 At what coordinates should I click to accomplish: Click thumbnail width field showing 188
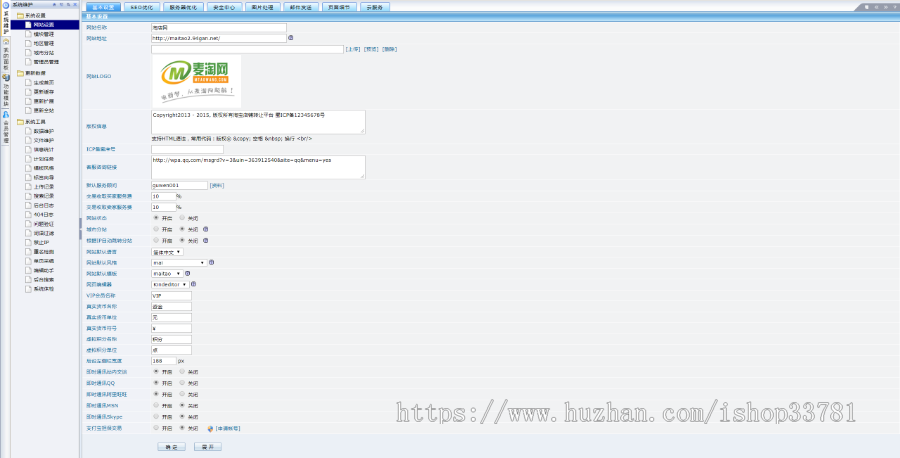tap(164, 361)
